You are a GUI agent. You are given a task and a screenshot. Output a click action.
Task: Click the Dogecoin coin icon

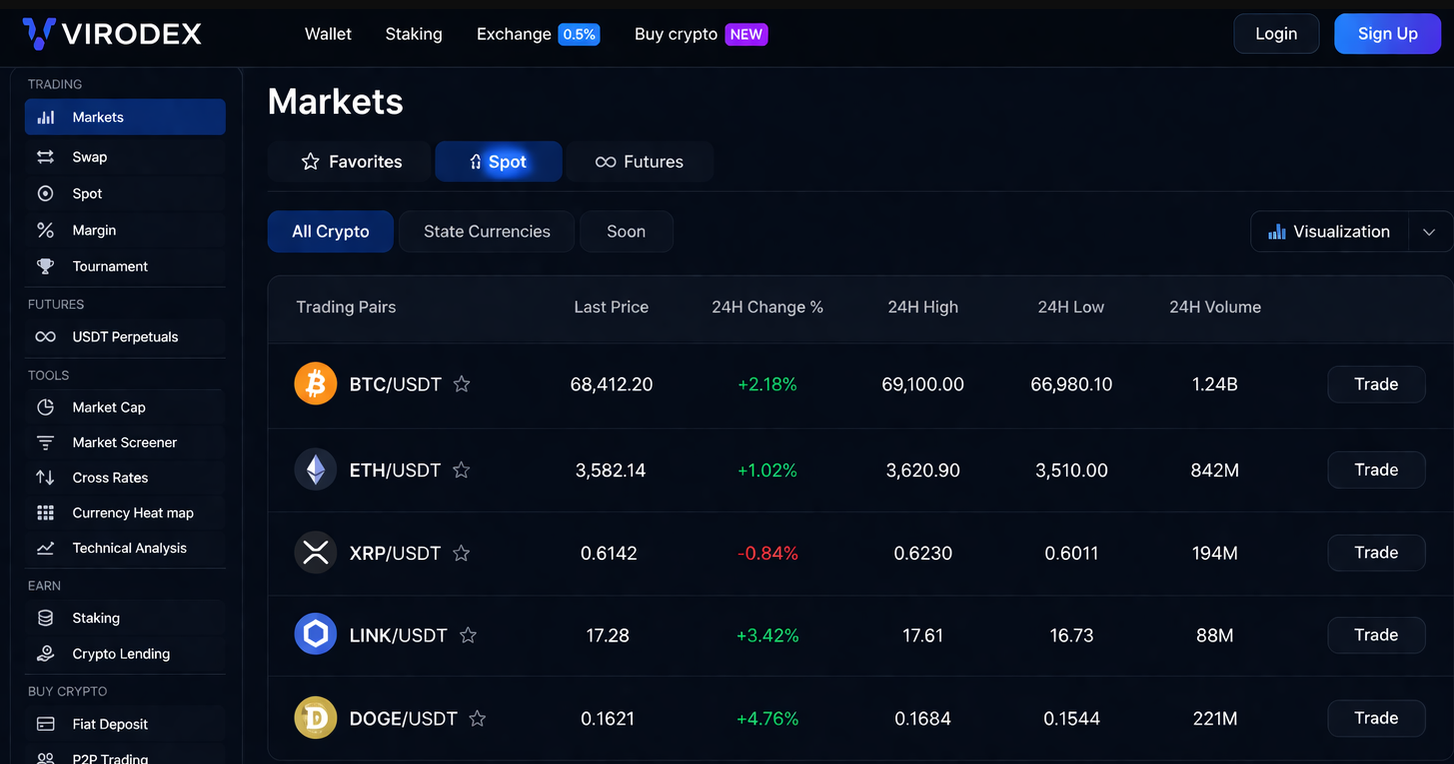[x=315, y=718]
